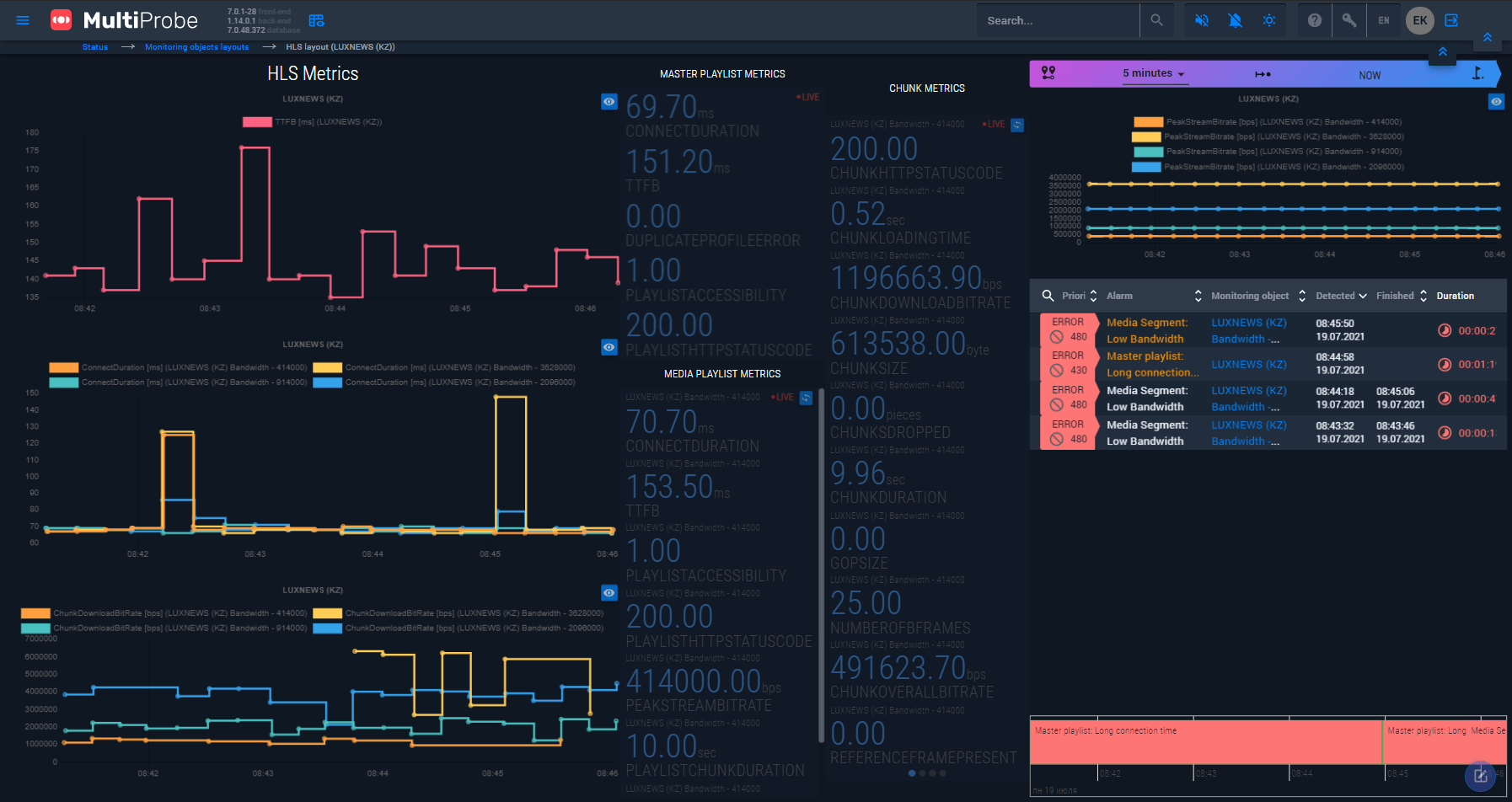This screenshot has height=802, width=1512.
Task: Click the HLS Metrics heading
Action: (313, 74)
